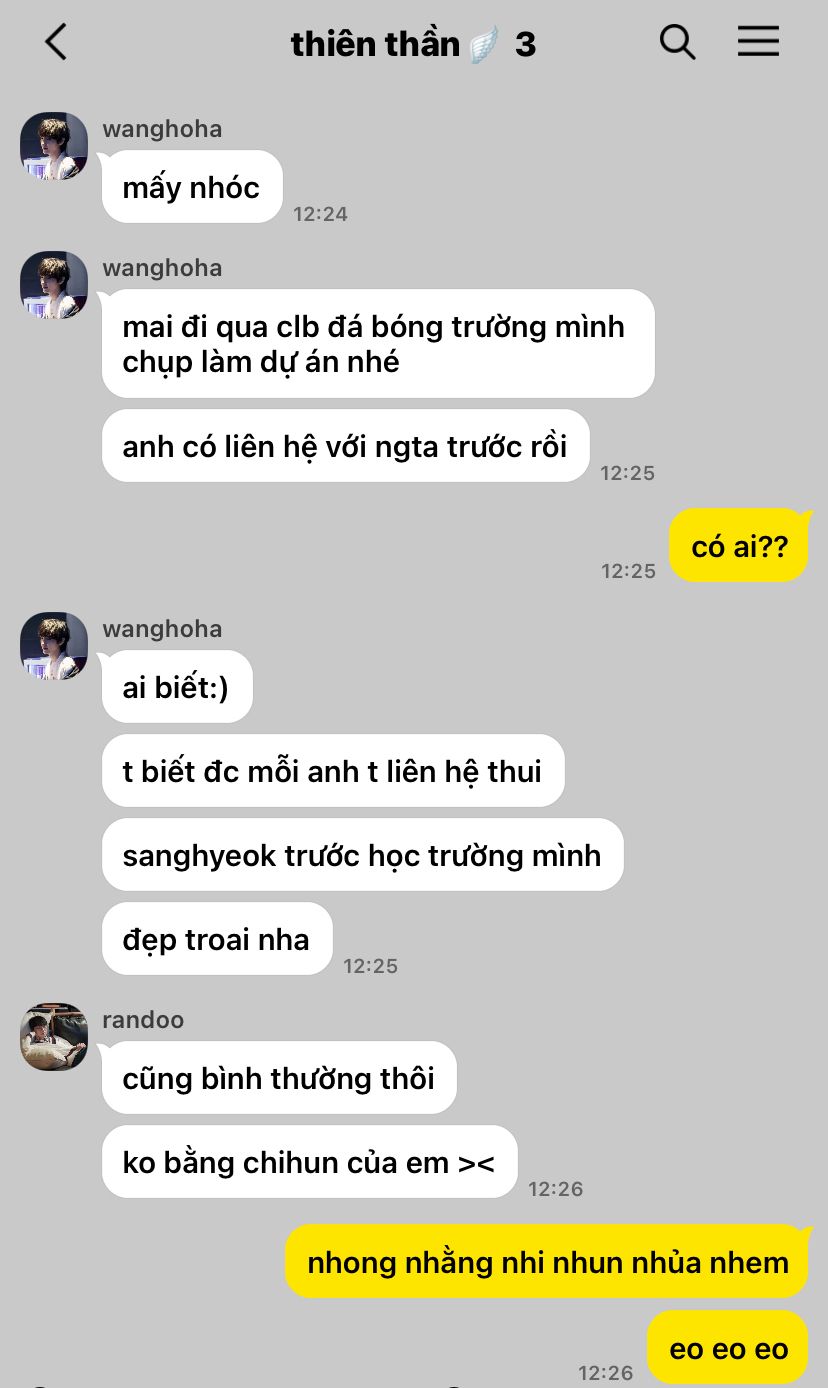Tap the "nhong nhằng nhi nhun nhủa nhem" bubble
The image size is (828, 1388).
pos(547,1262)
